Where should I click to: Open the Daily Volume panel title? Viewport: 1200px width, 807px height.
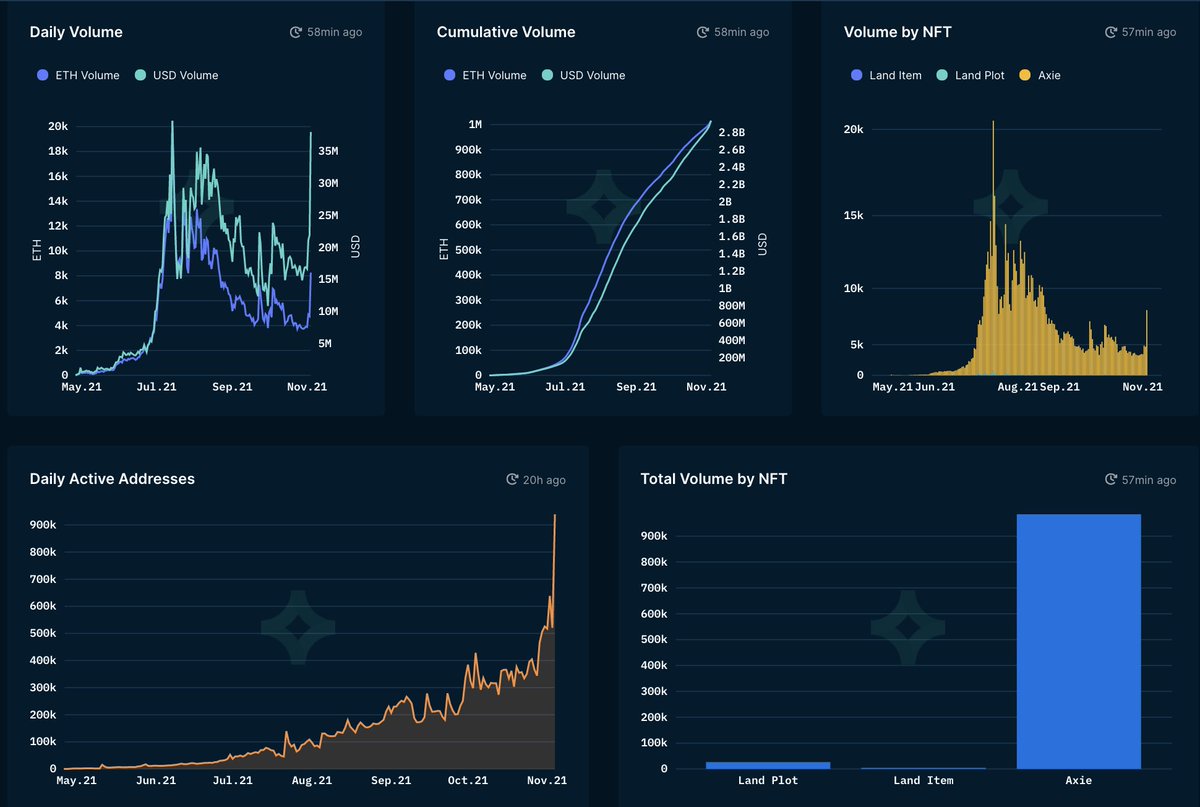(x=76, y=32)
